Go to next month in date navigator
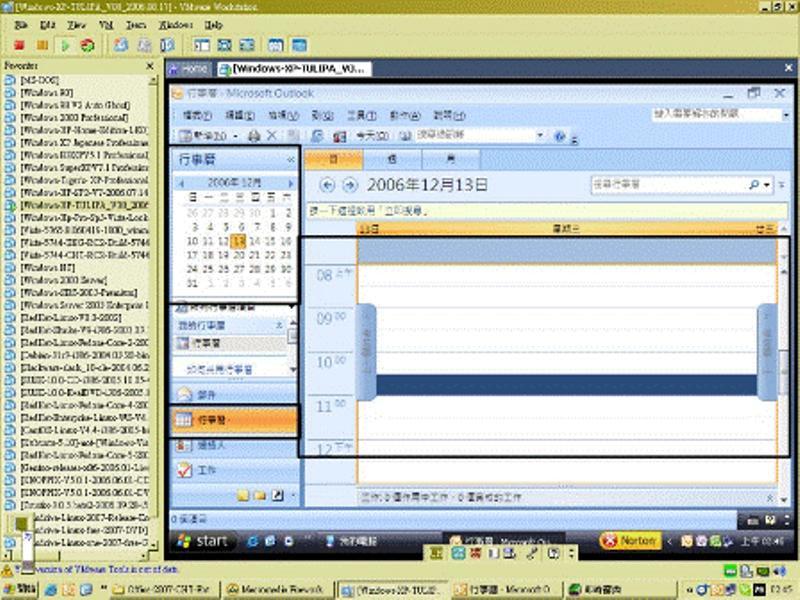This screenshot has width=800, height=600. [x=290, y=183]
